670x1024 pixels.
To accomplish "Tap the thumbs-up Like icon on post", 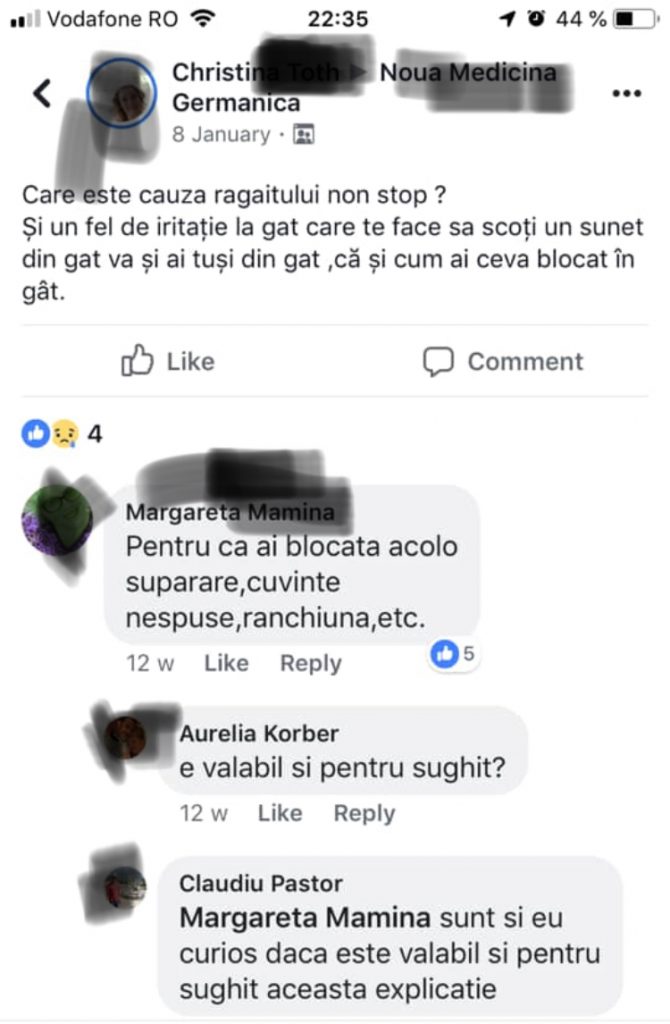I will coord(137,360).
